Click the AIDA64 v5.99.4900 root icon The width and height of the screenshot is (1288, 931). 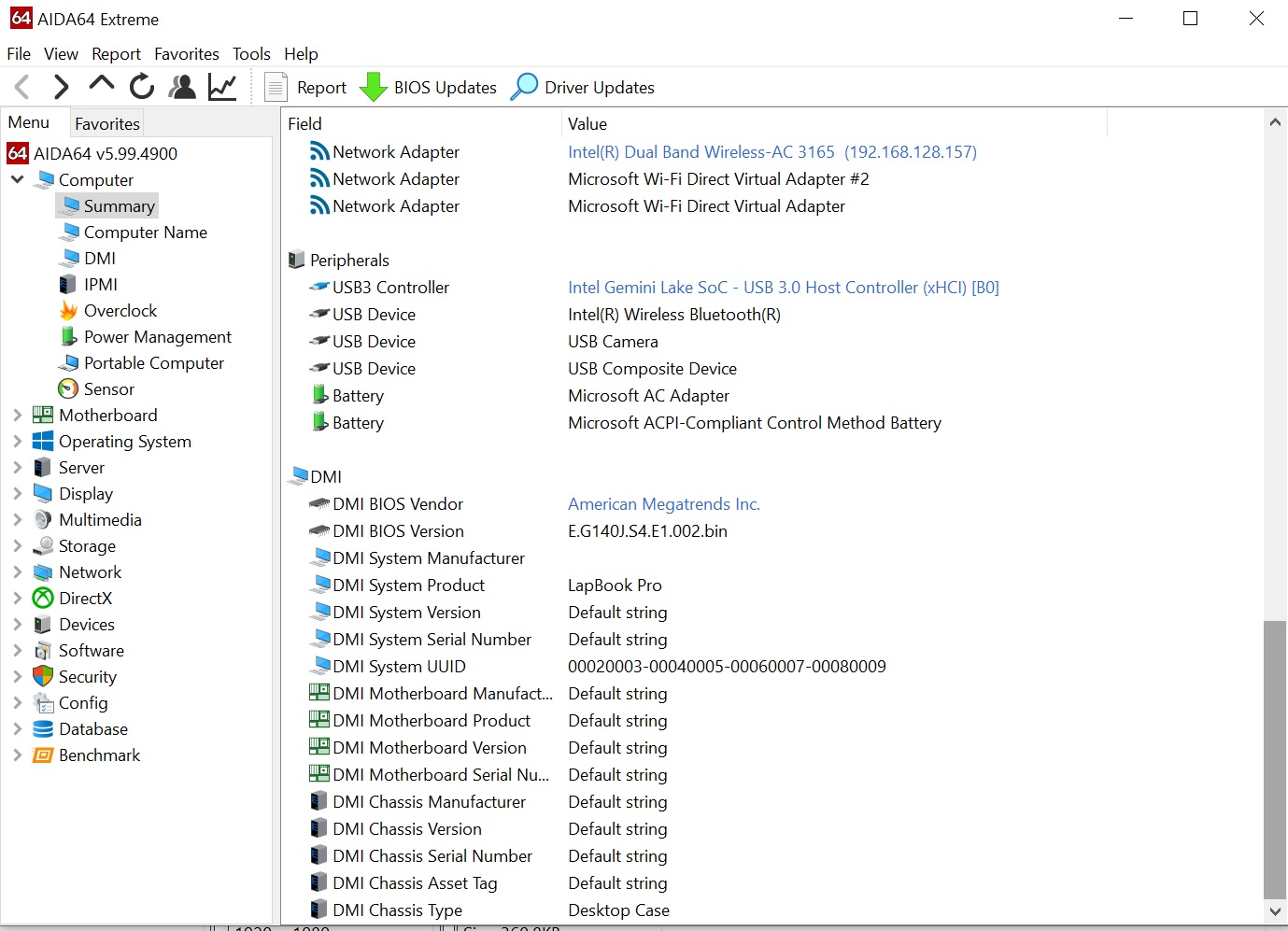click(18, 153)
